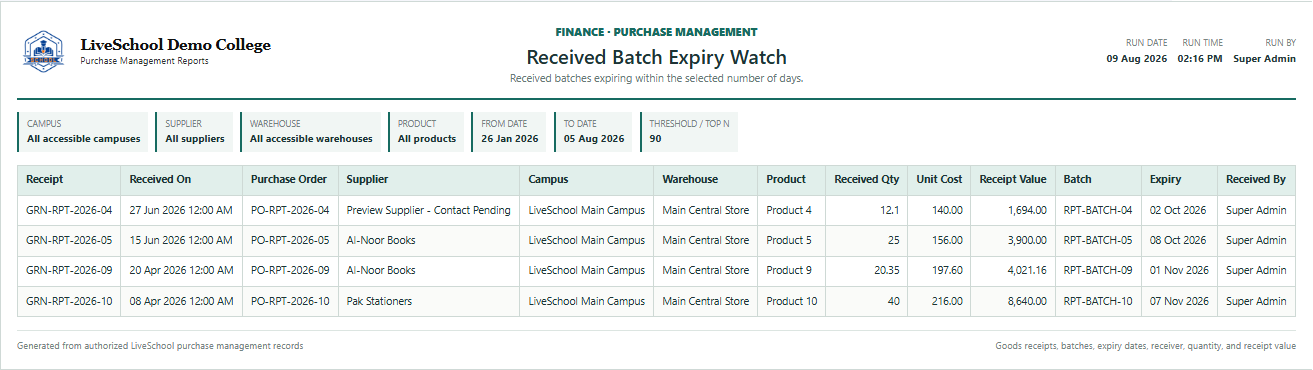Click purchase order PO-RPT-2026-04

click(x=290, y=211)
